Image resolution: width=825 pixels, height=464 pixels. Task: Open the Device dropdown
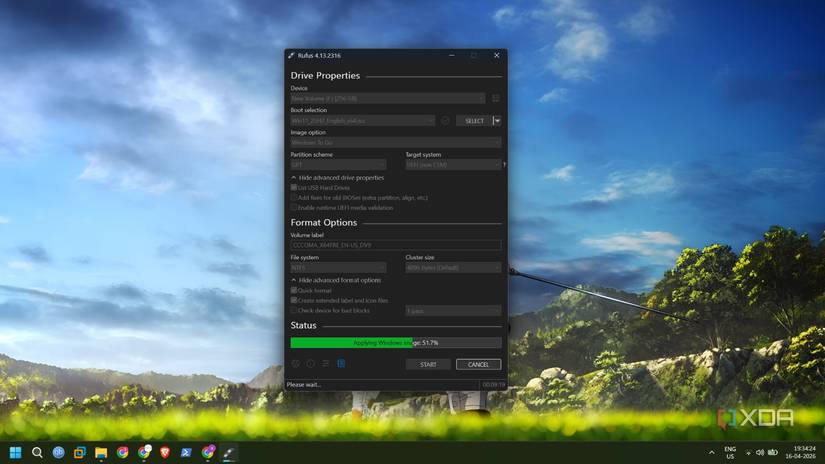tap(388, 98)
